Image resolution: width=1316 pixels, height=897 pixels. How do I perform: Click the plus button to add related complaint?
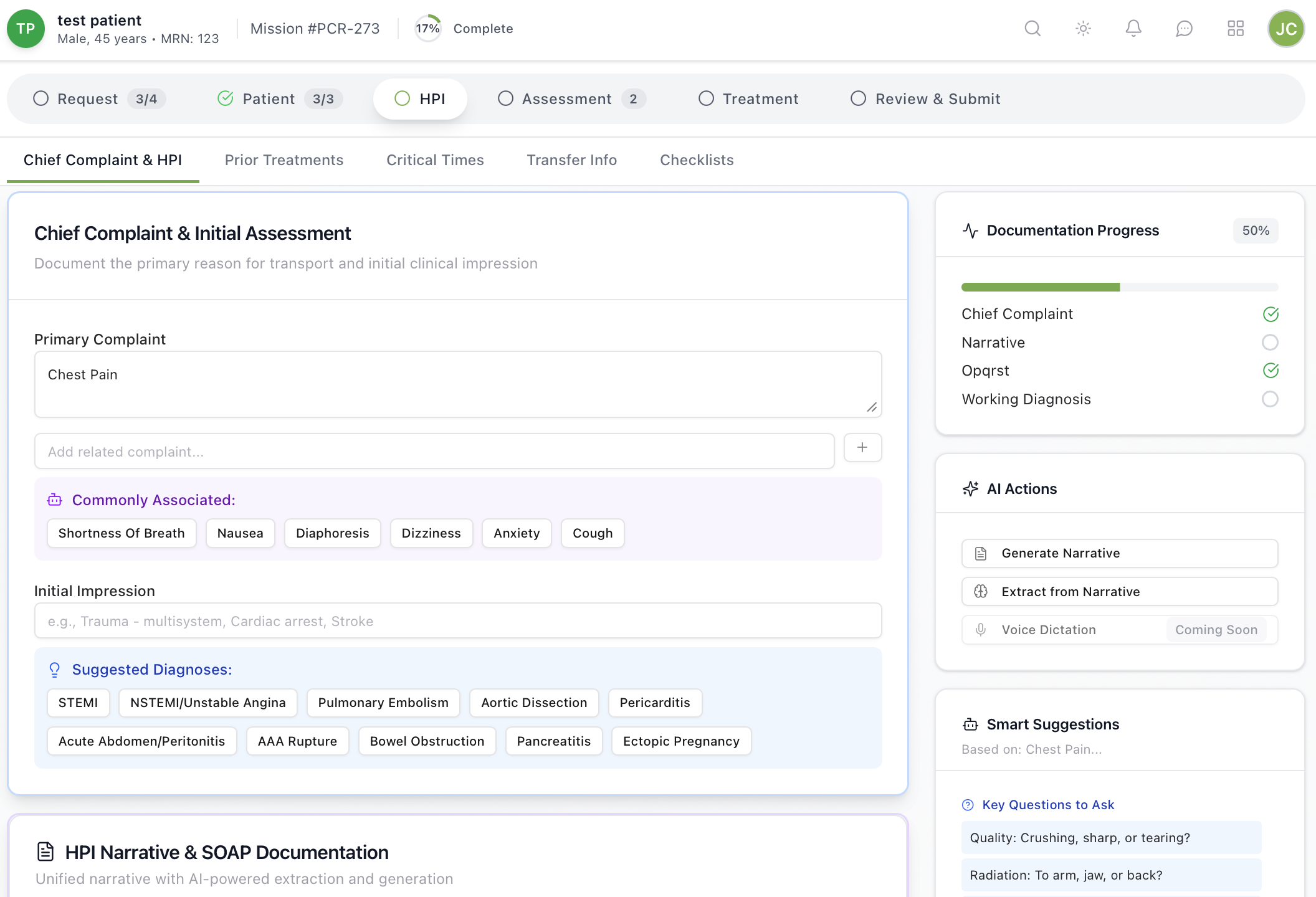(x=862, y=448)
